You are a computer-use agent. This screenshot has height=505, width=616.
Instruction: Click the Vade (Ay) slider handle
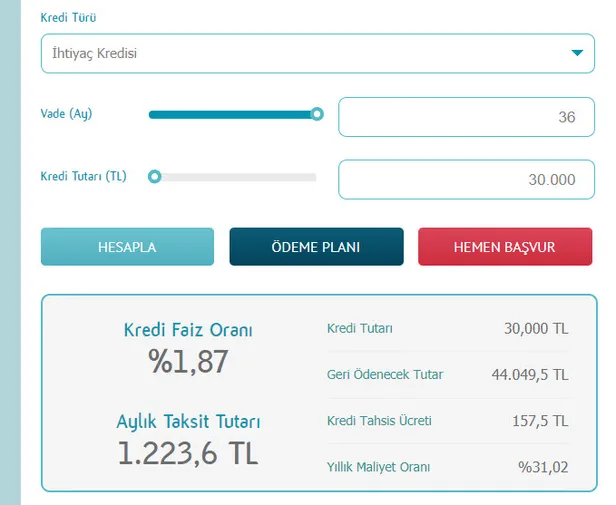coord(317,114)
